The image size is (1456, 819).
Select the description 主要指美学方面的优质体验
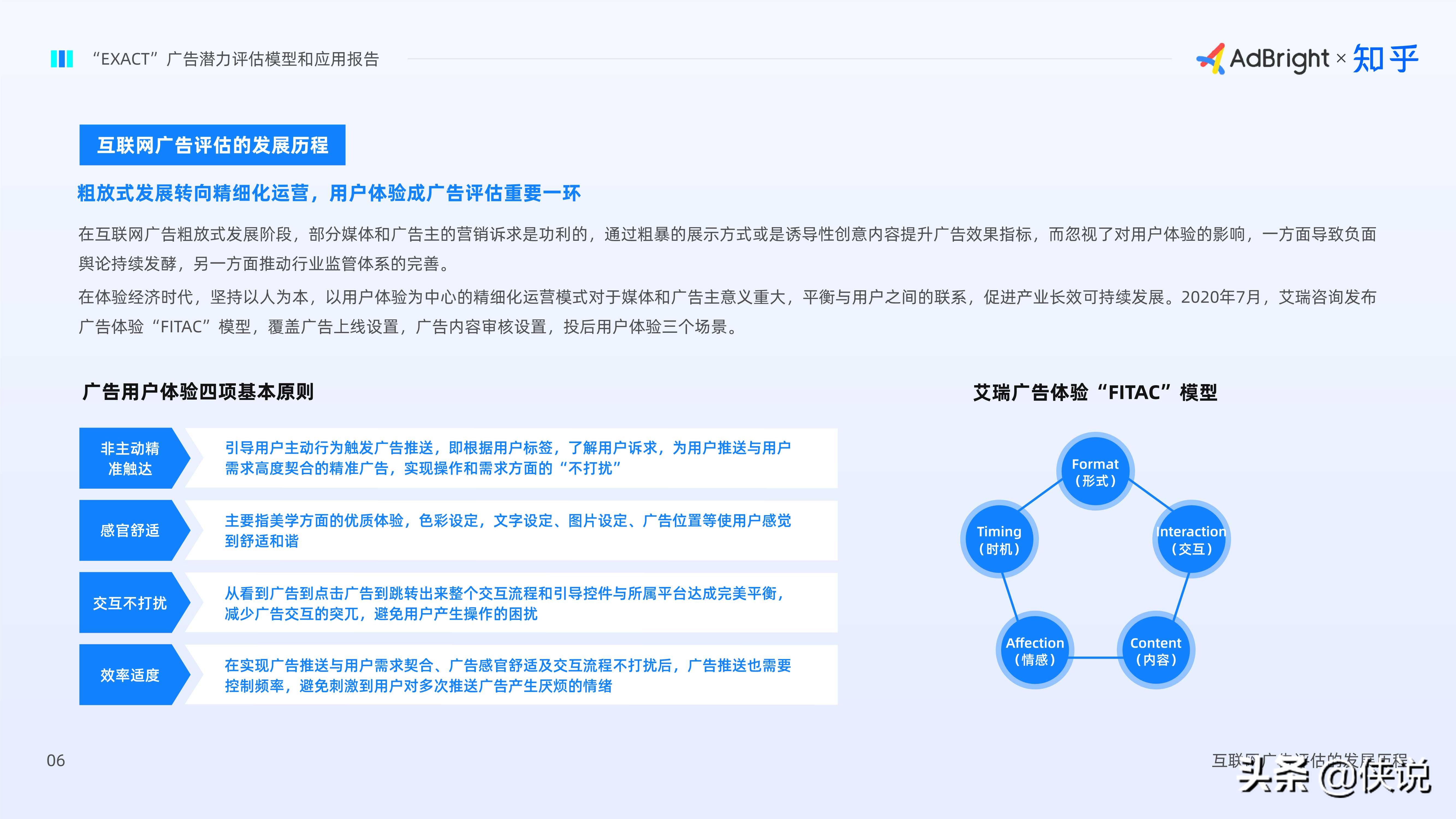508,530
